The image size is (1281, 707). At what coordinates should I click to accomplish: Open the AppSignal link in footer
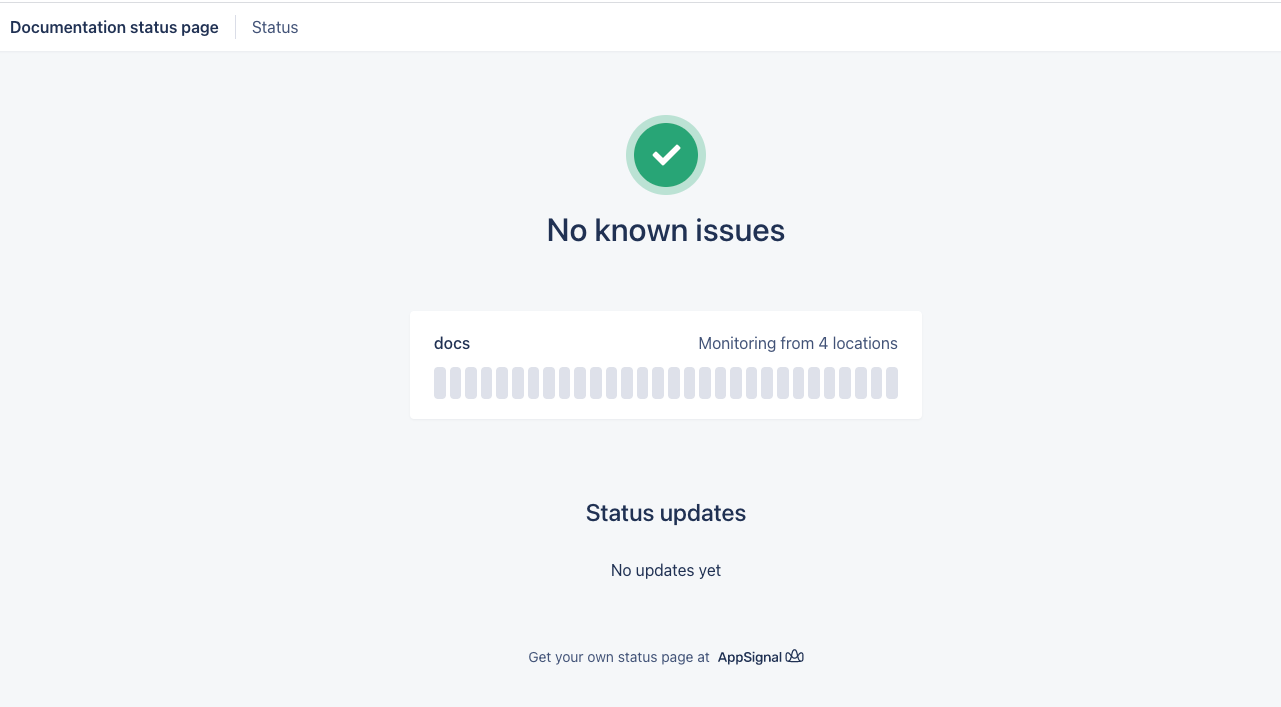750,657
